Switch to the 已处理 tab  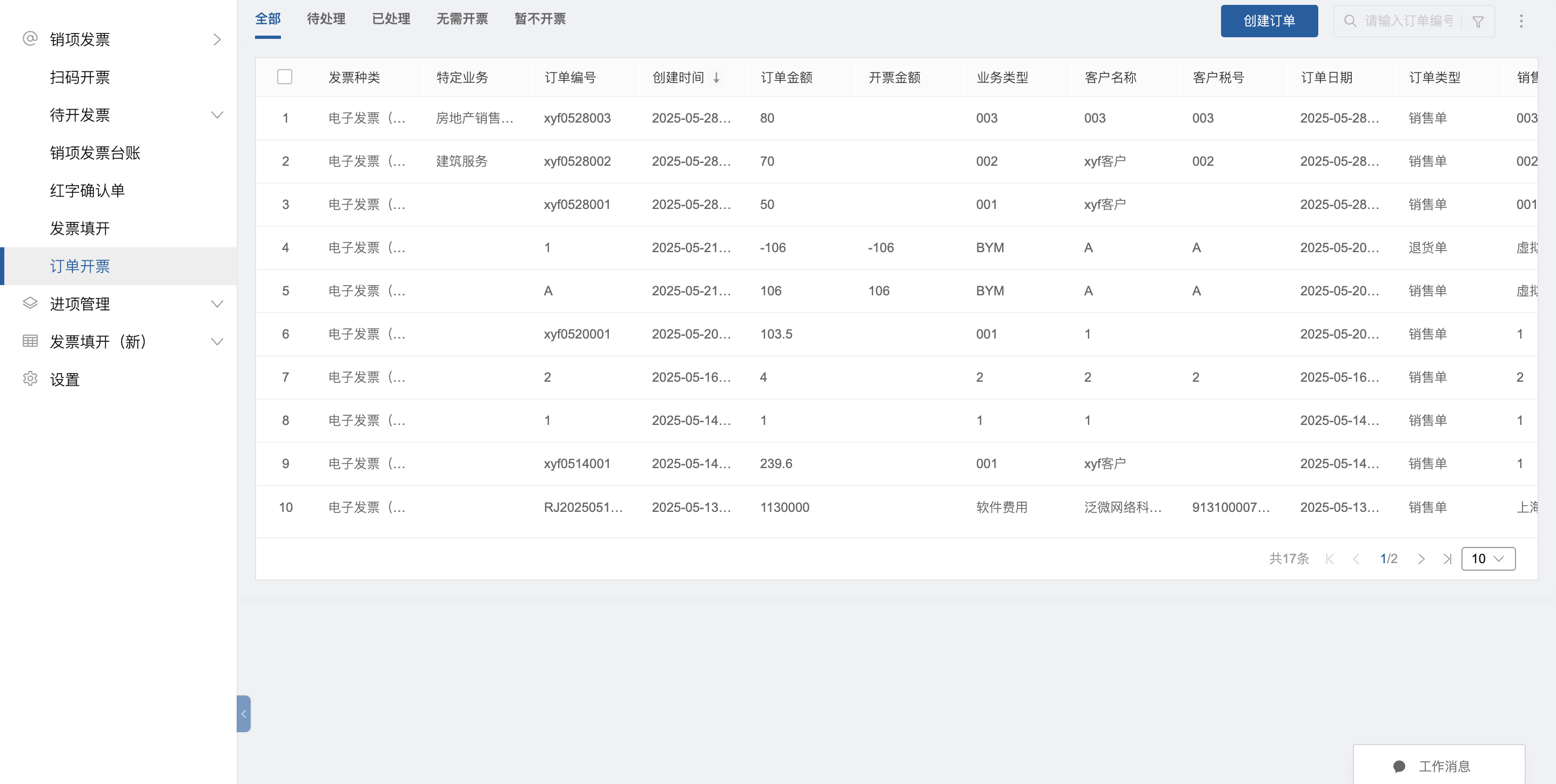point(391,19)
